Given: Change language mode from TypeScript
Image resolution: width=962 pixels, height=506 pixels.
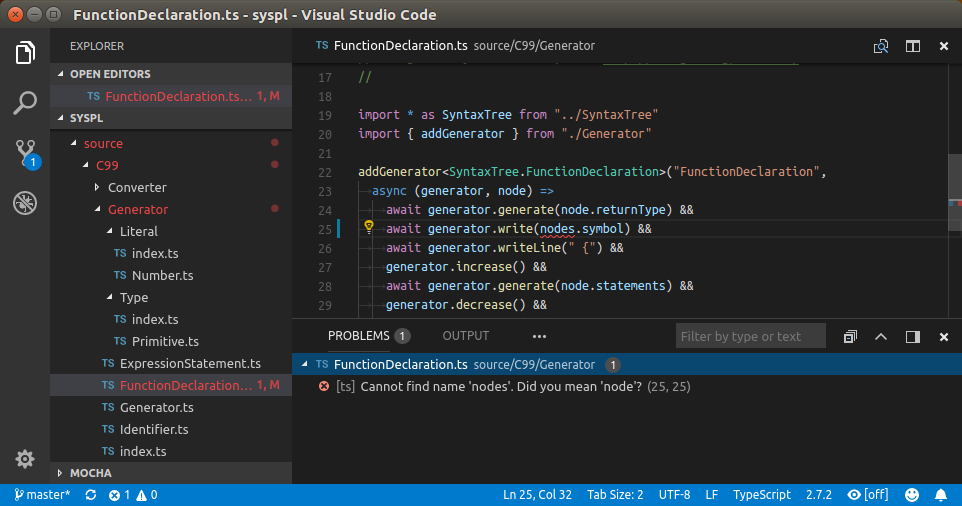Looking at the screenshot, I should (x=762, y=494).
